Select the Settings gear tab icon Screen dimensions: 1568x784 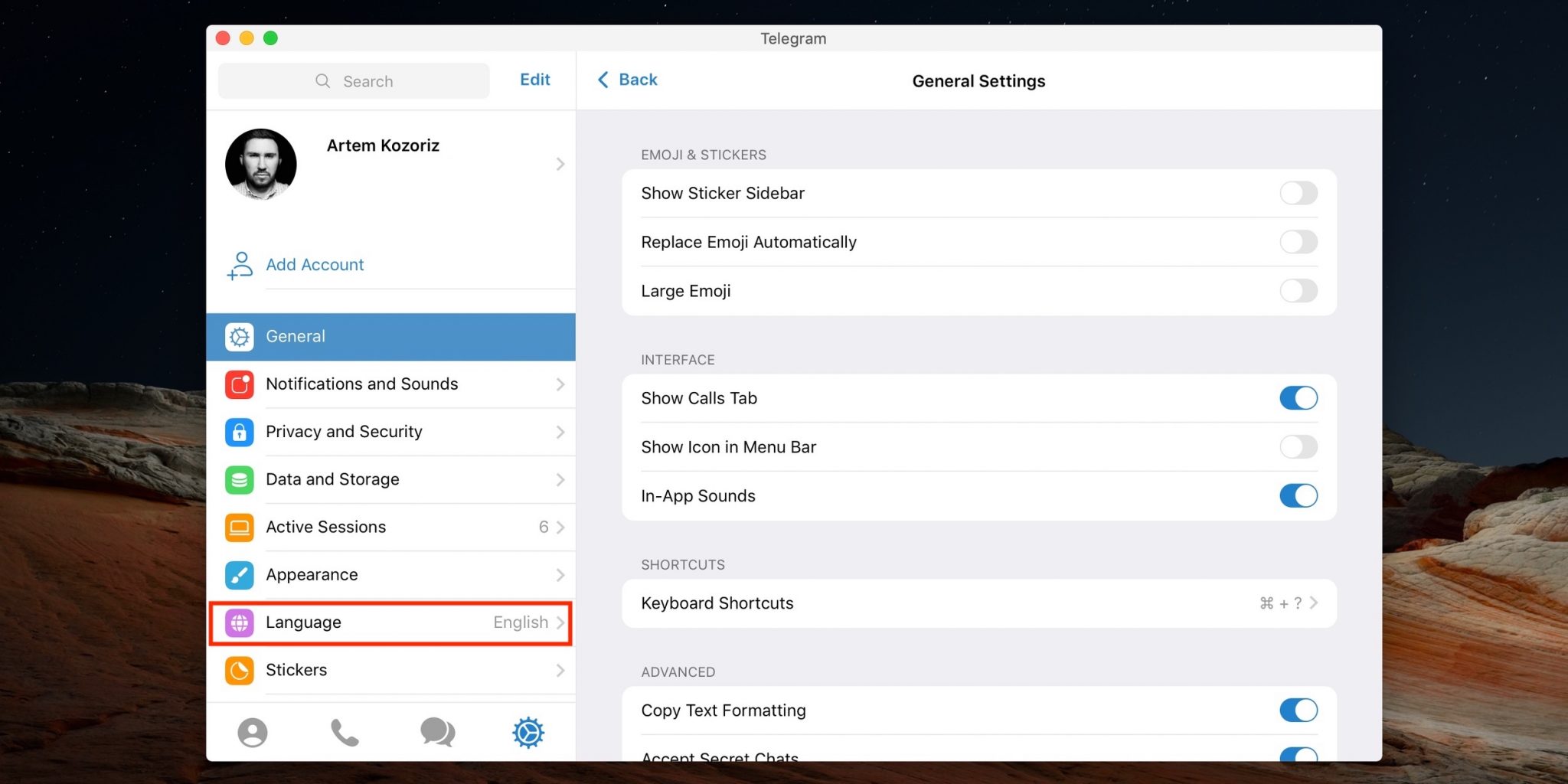click(528, 733)
